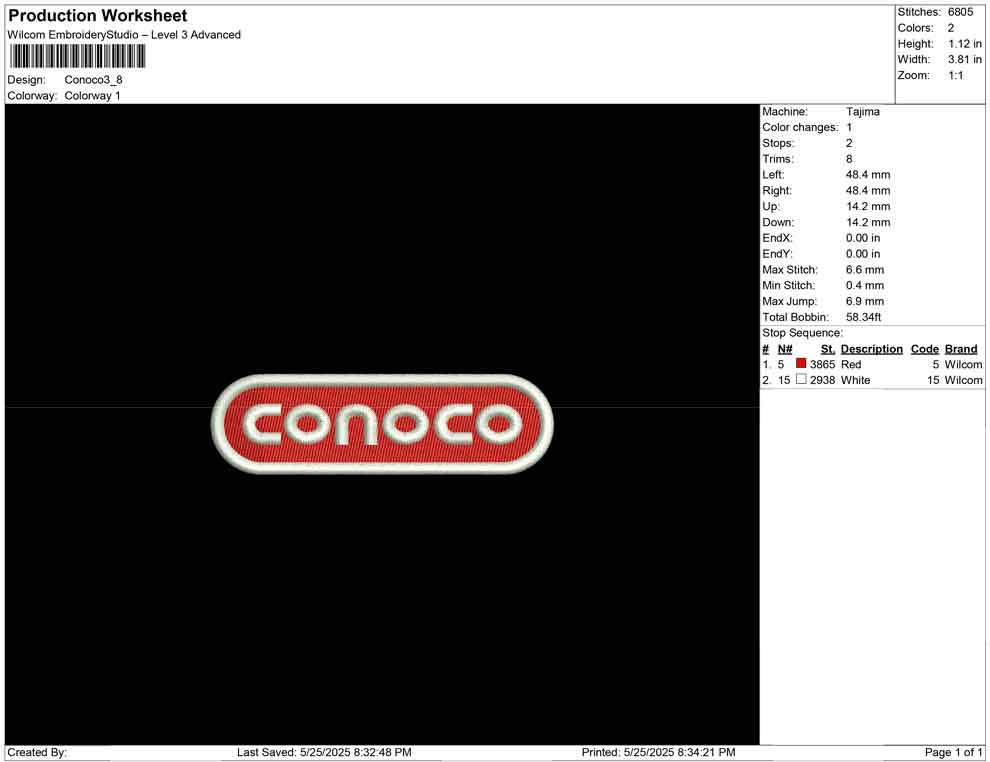This screenshot has width=990, height=762.
Task: Click the 'Created By:' footer label
Action: (37, 752)
